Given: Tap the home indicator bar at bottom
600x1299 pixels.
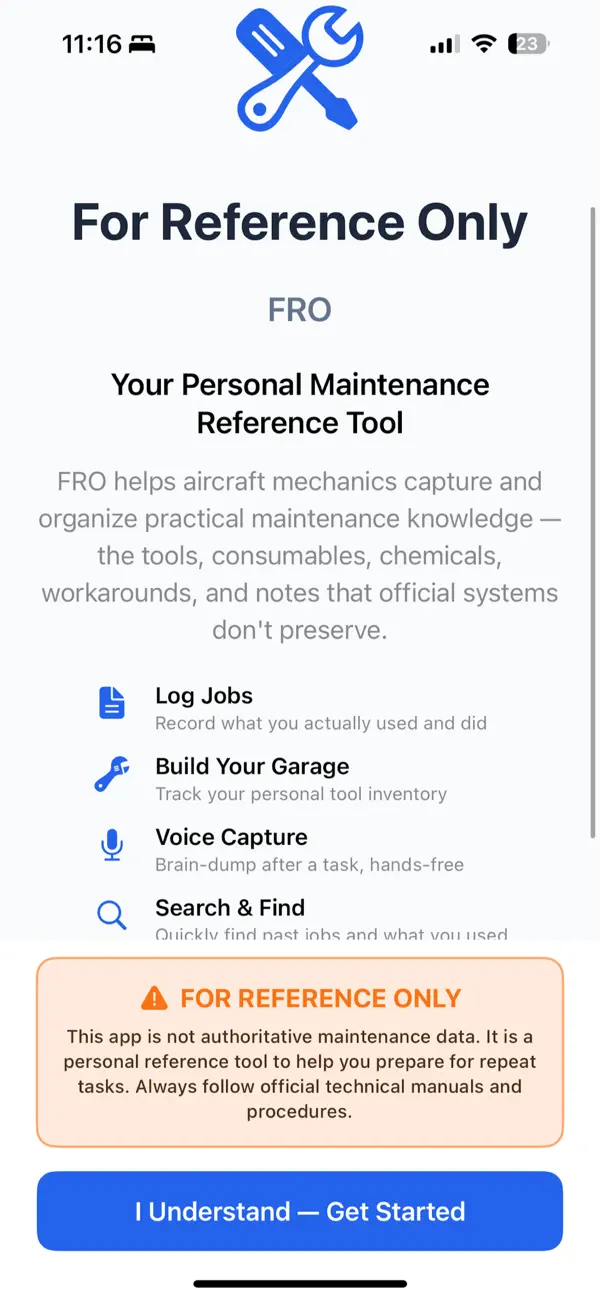Looking at the screenshot, I should click(x=299, y=1283).
